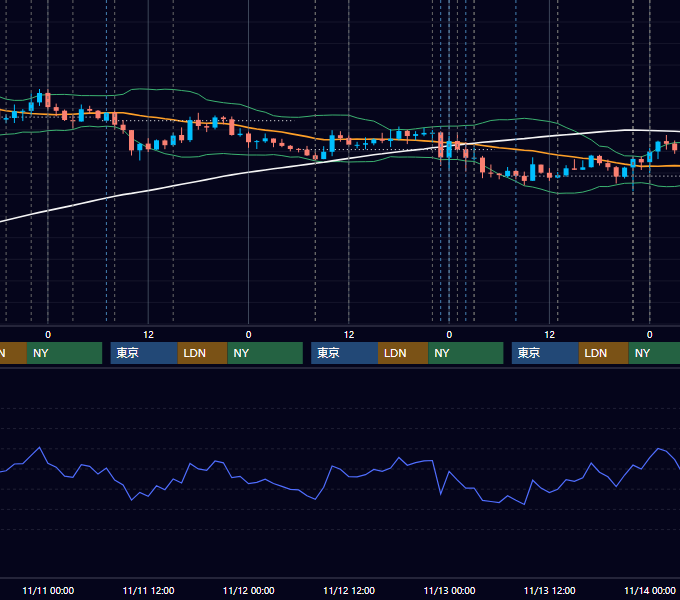
Task: Click the 11/11 12:00 time axis label
Action: pos(148,590)
